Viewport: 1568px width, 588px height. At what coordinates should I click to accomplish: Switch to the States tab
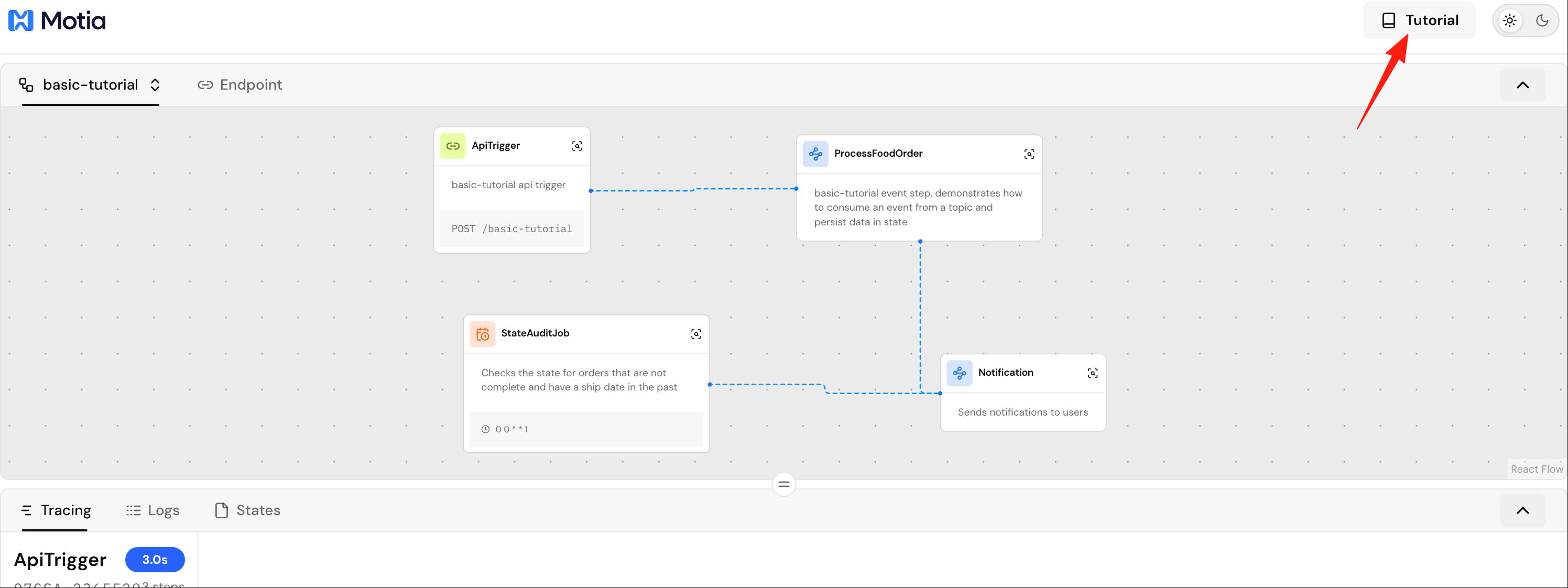point(248,510)
